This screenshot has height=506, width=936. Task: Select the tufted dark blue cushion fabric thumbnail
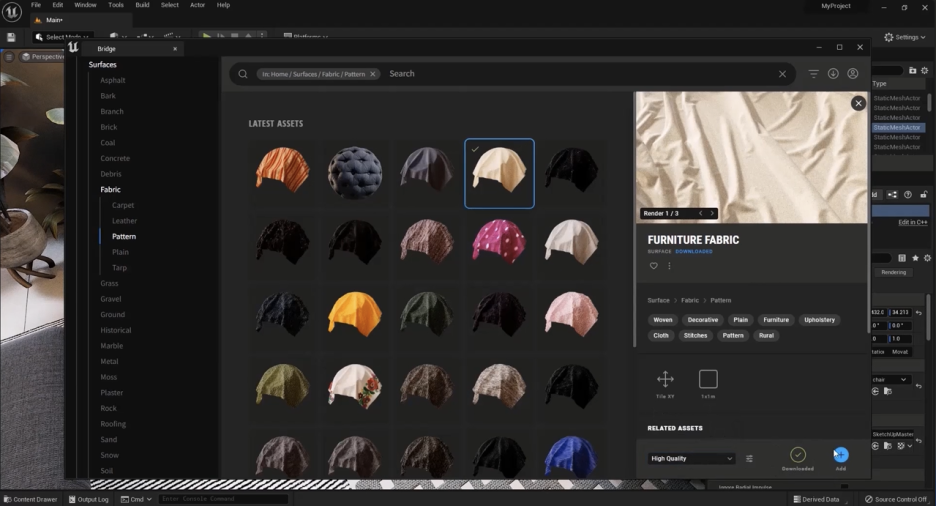(355, 172)
